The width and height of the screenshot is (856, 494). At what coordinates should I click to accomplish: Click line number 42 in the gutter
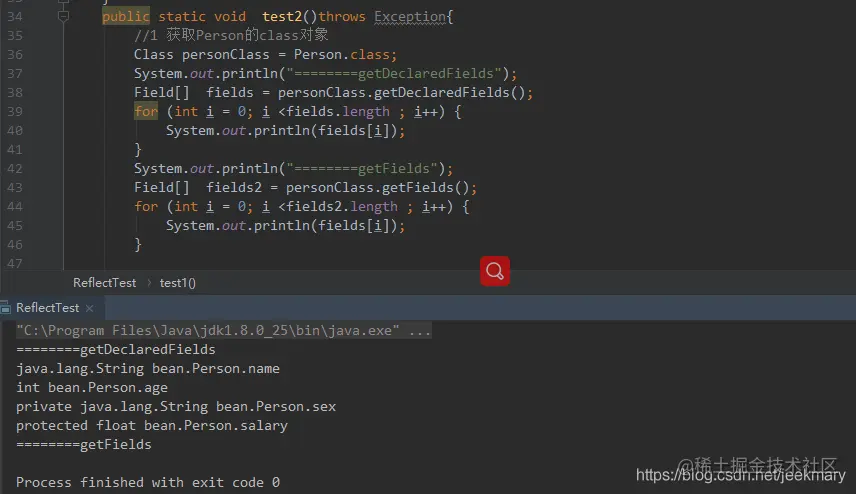click(15, 169)
